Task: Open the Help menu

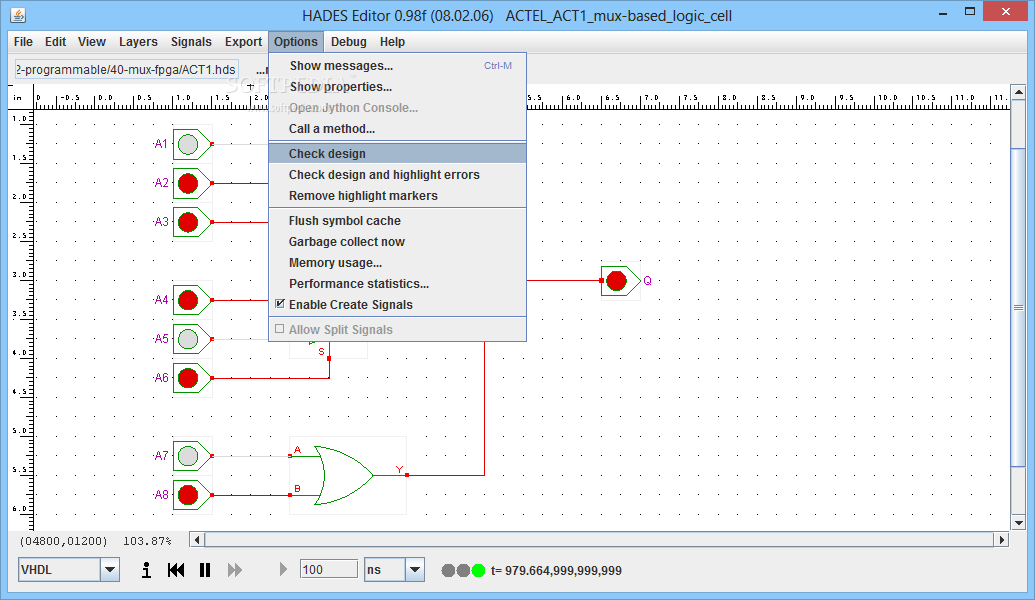Action: pos(392,42)
